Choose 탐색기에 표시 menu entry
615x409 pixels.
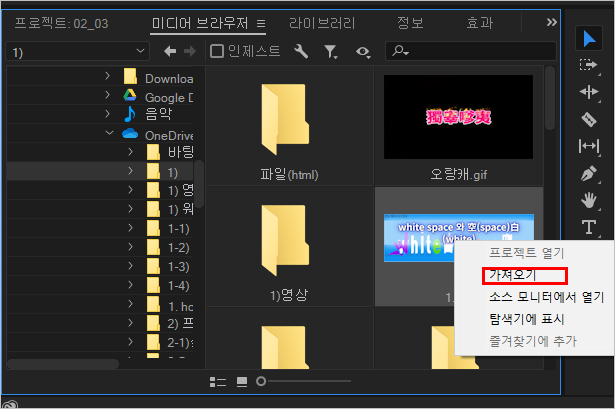click(527, 319)
